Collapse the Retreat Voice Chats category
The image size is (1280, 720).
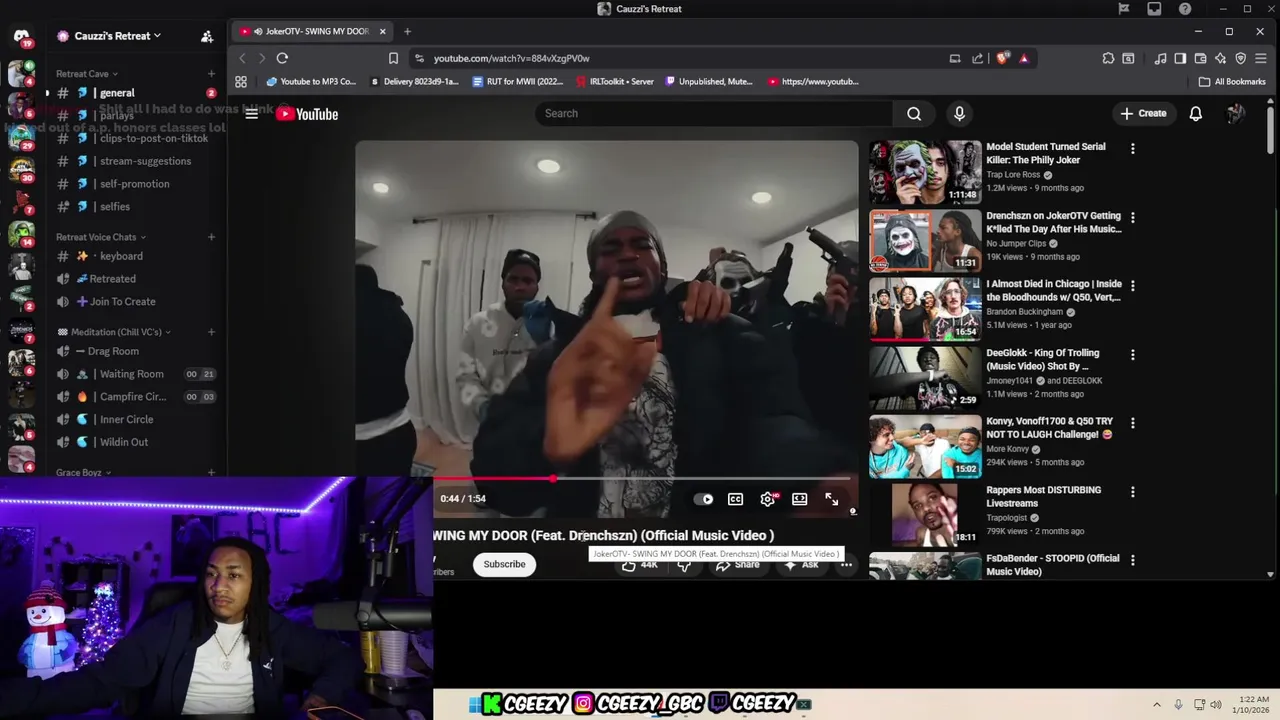point(101,237)
